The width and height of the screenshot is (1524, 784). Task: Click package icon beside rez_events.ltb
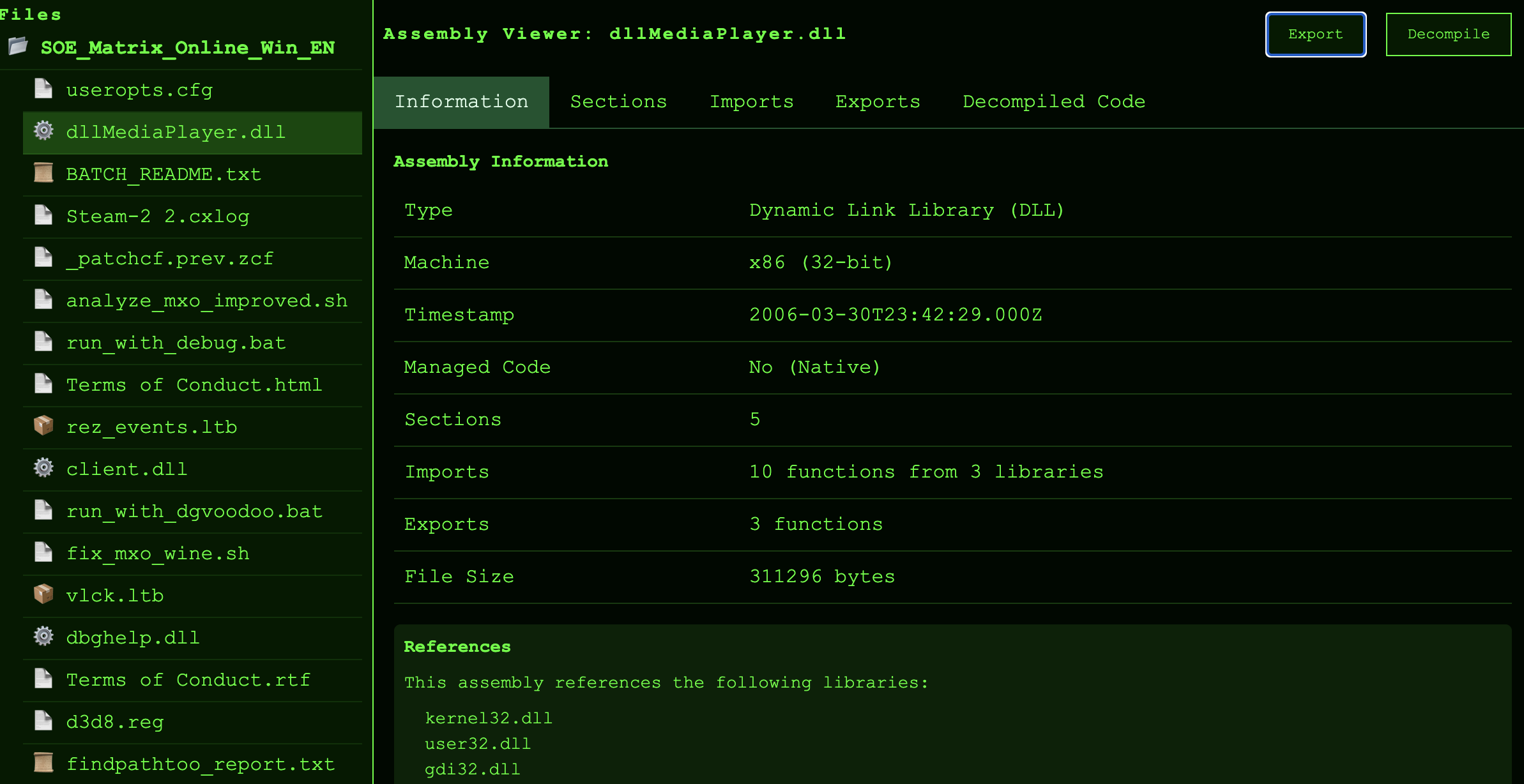[43, 426]
